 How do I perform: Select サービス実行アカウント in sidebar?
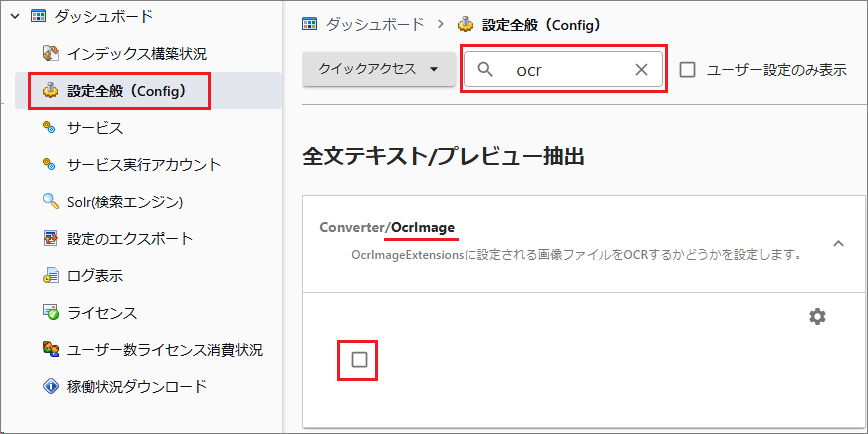pos(144,164)
